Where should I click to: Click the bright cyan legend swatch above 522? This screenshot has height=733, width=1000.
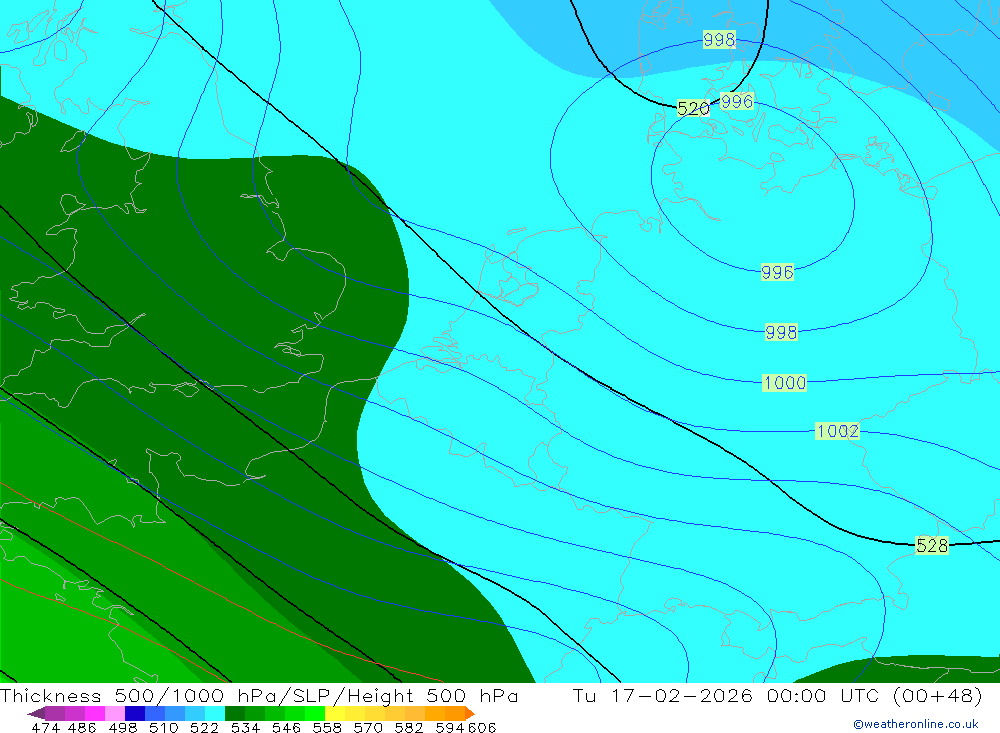click(x=215, y=713)
